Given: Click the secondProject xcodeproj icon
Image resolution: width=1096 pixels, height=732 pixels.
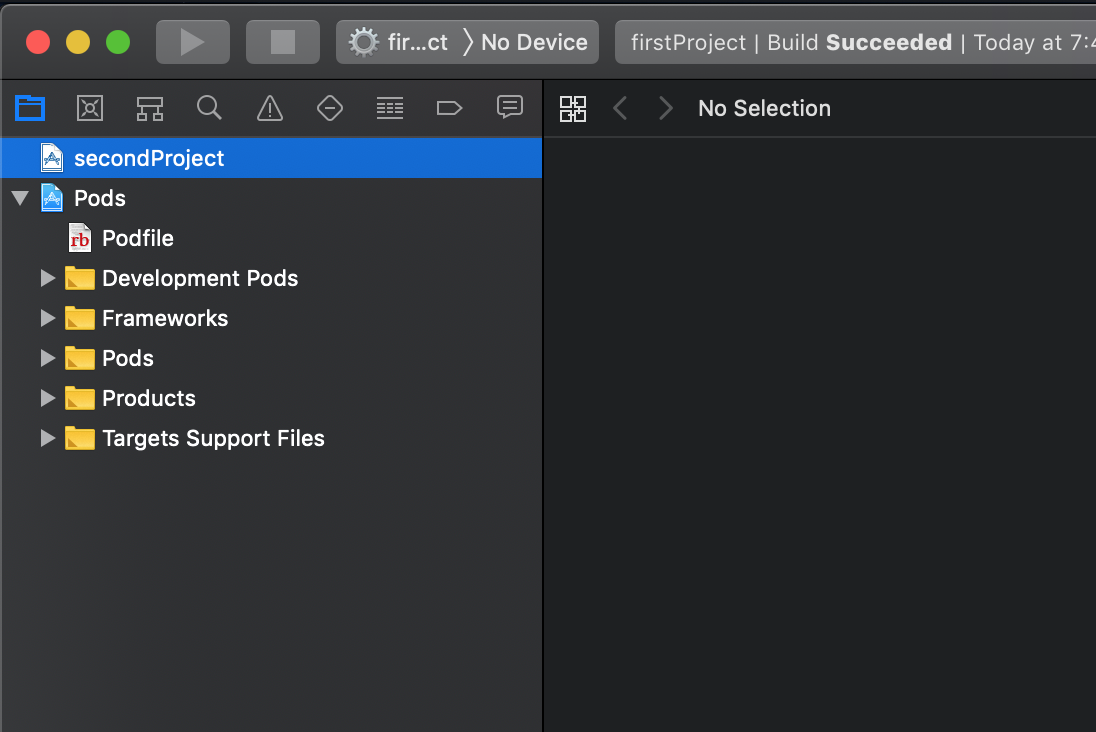Looking at the screenshot, I should (52, 158).
